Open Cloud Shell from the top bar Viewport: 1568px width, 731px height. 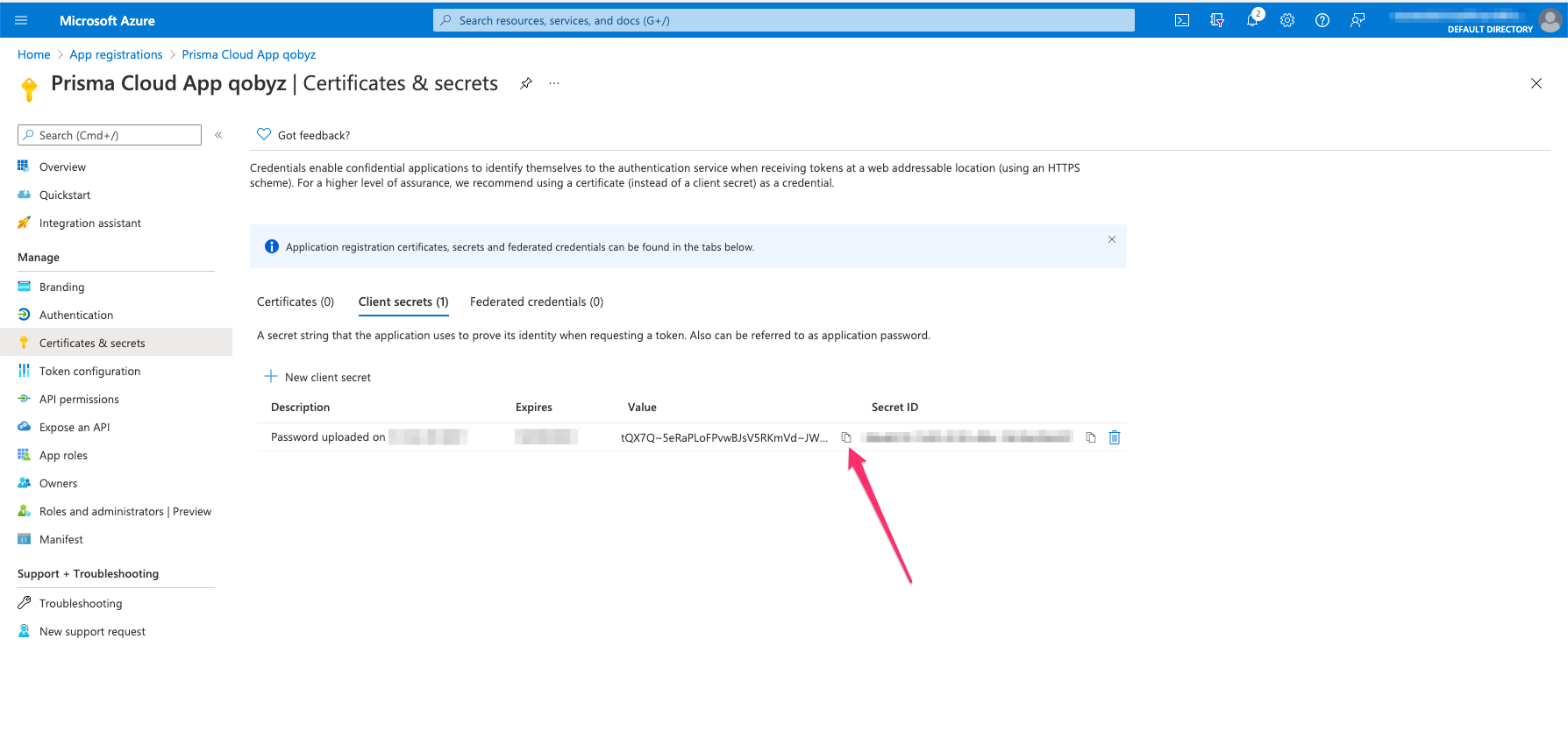coord(1182,20)
